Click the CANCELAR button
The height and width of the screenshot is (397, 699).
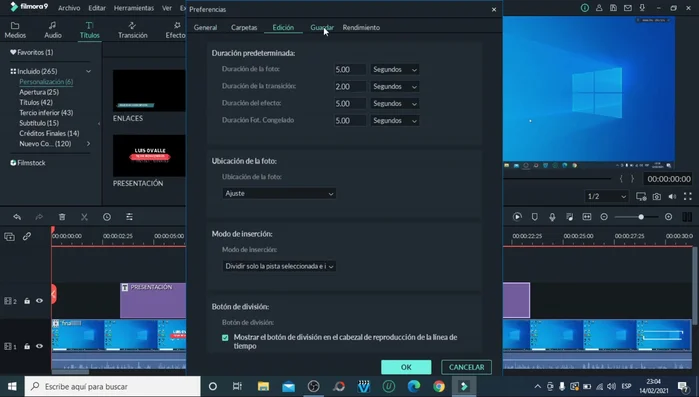466,367
